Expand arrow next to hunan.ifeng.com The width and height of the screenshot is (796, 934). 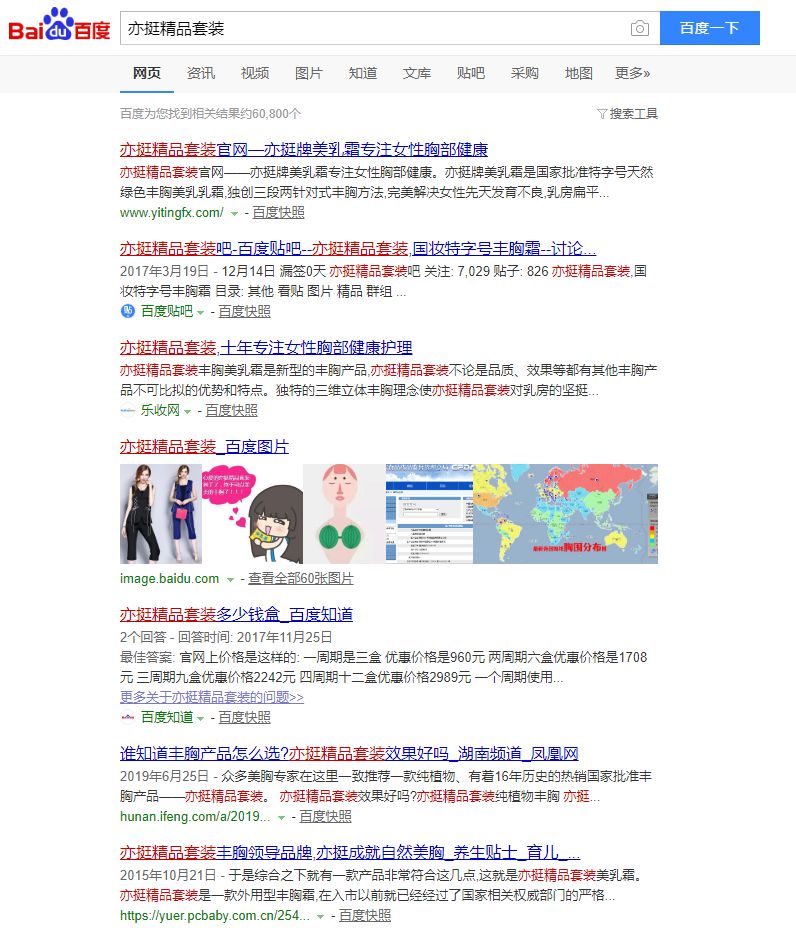(281, 817)
